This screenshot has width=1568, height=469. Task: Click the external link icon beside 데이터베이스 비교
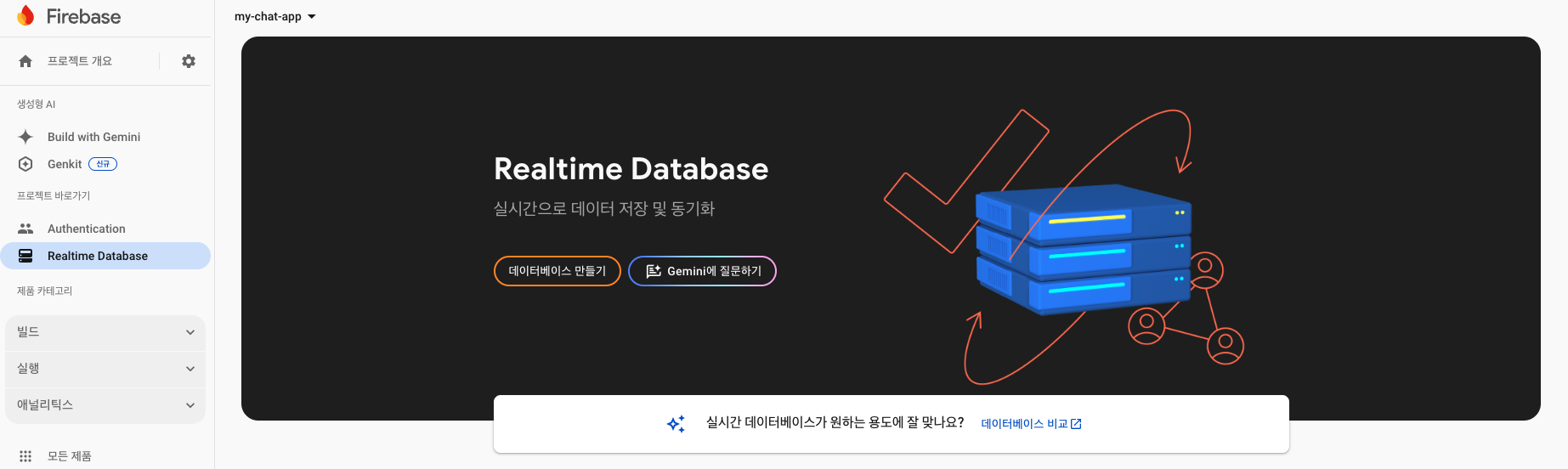coord(1076,424)
